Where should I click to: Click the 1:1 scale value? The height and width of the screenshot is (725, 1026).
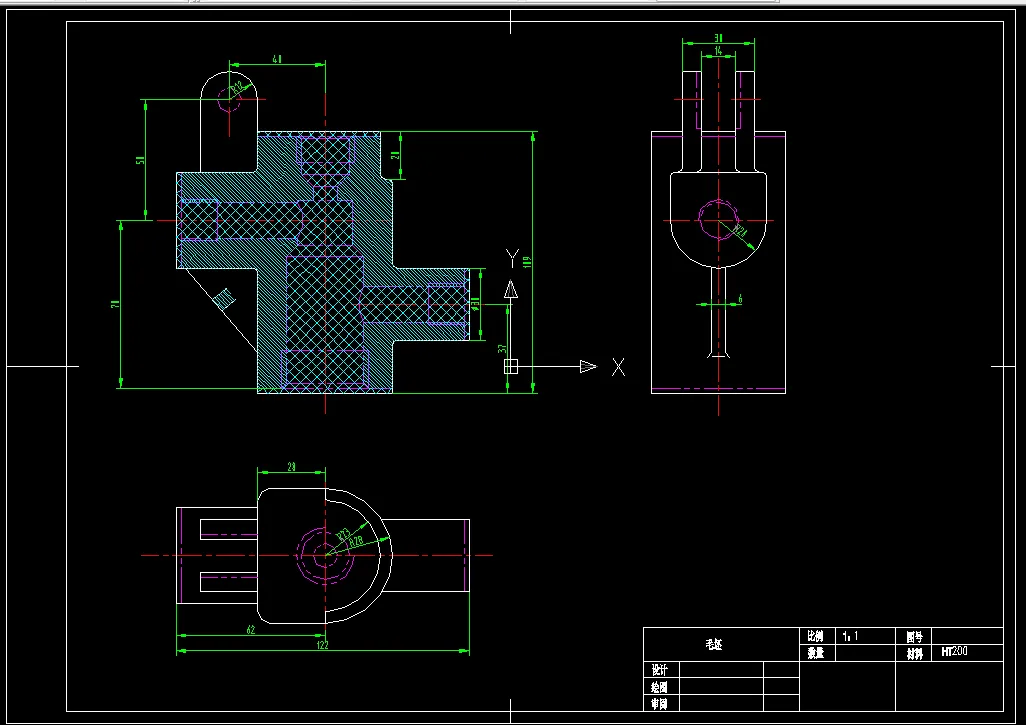tap(851, 636)
